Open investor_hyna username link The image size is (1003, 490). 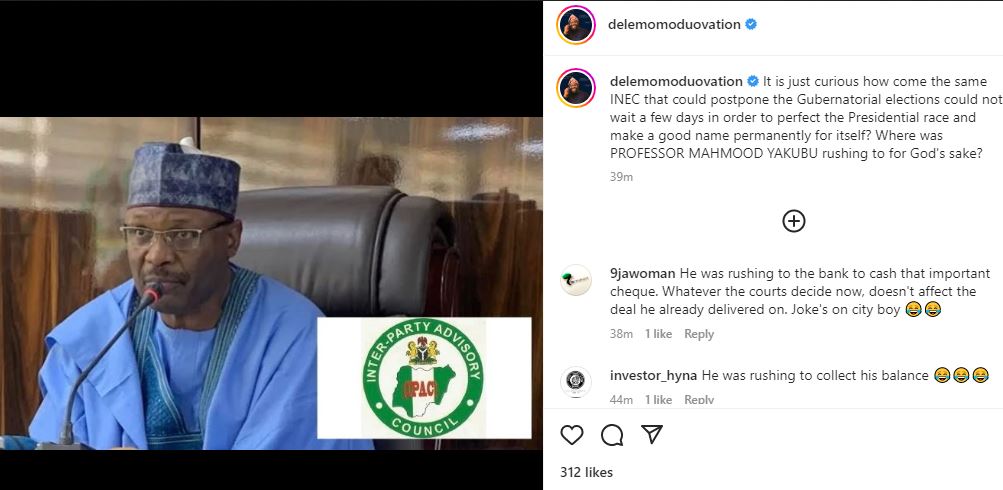coord(654,375)
